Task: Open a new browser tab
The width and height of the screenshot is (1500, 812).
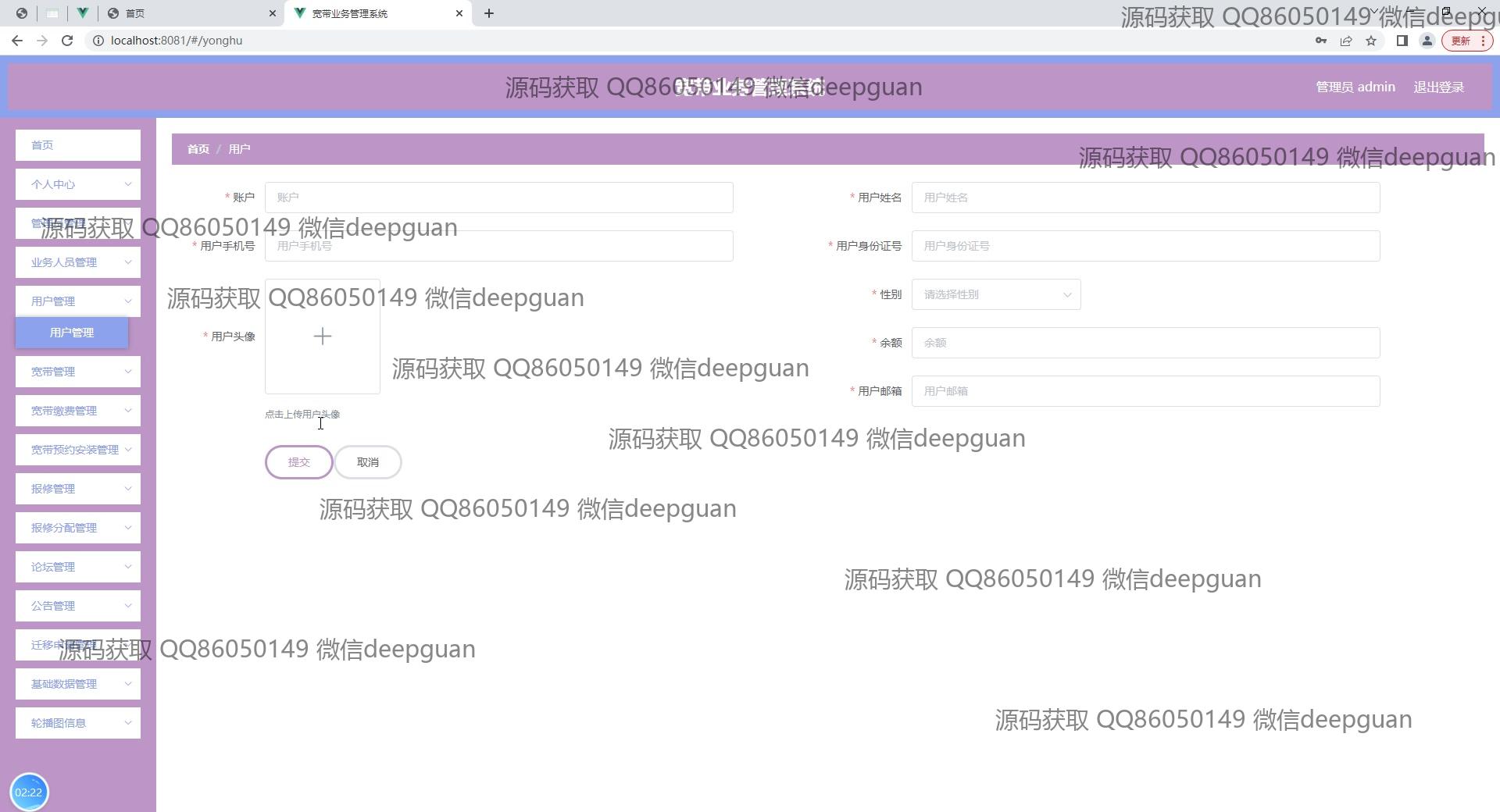Action: coord(489,13)
